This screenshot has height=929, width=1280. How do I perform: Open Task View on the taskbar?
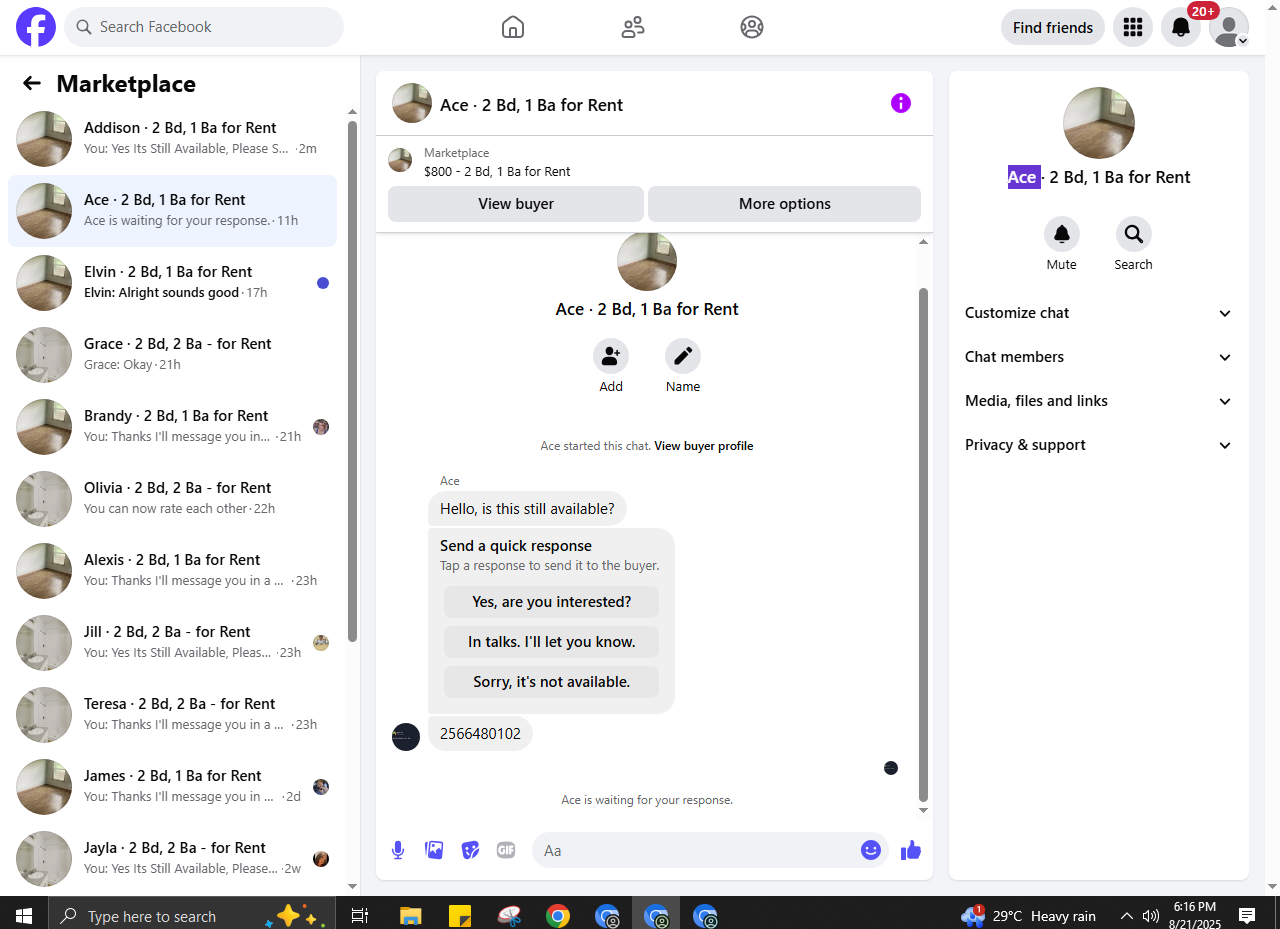pyautogui.click(x=360, y=915)
